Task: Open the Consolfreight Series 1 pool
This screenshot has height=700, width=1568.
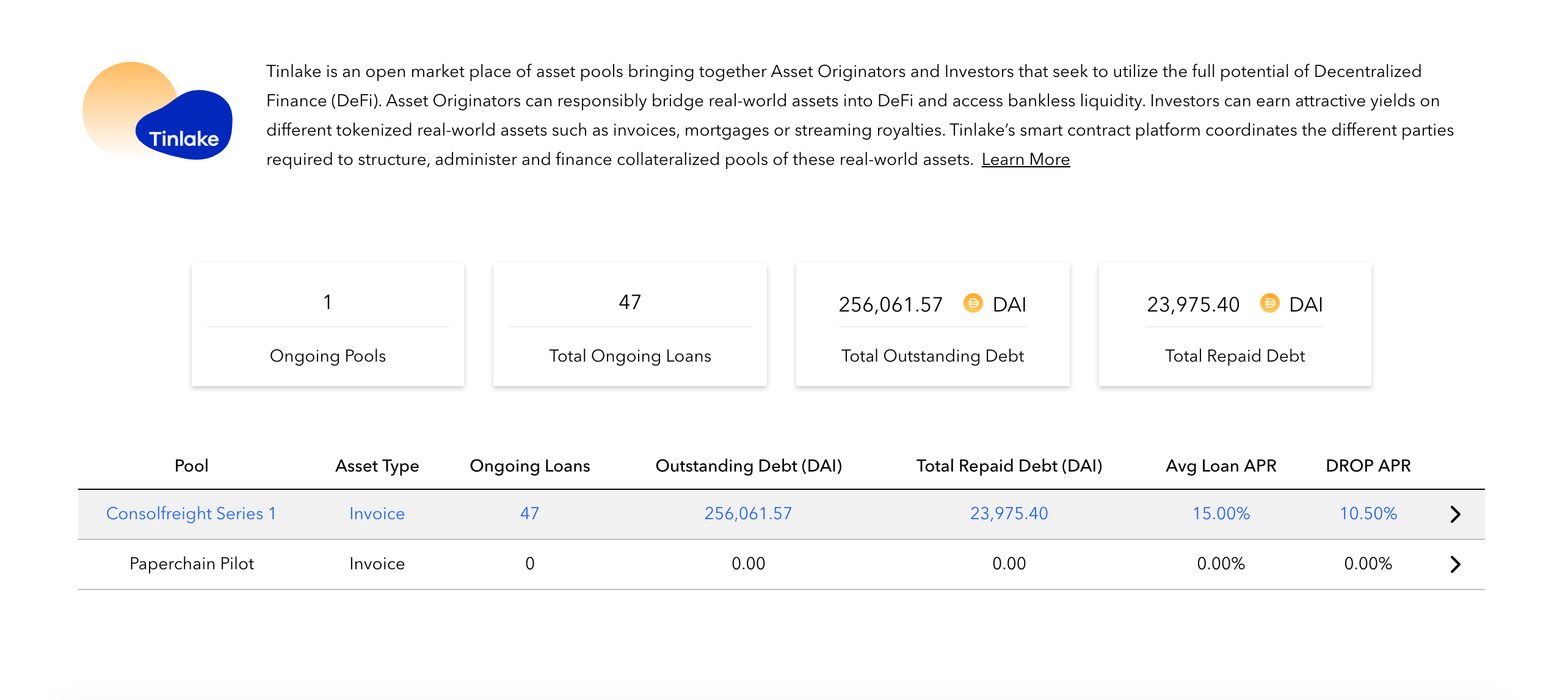Action: 191,514
